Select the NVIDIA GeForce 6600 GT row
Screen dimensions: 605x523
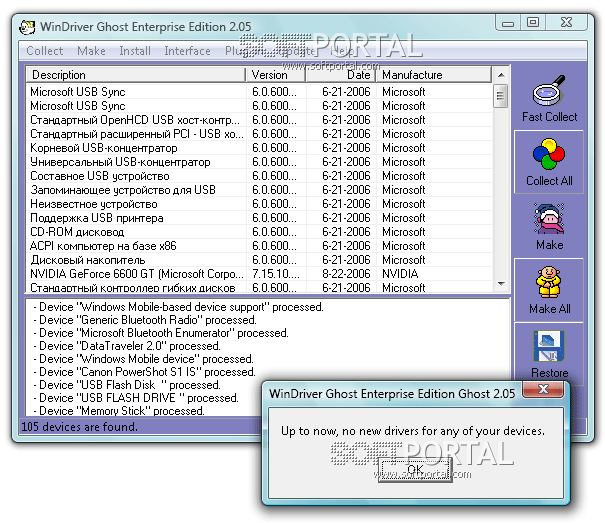coord(259,274)
